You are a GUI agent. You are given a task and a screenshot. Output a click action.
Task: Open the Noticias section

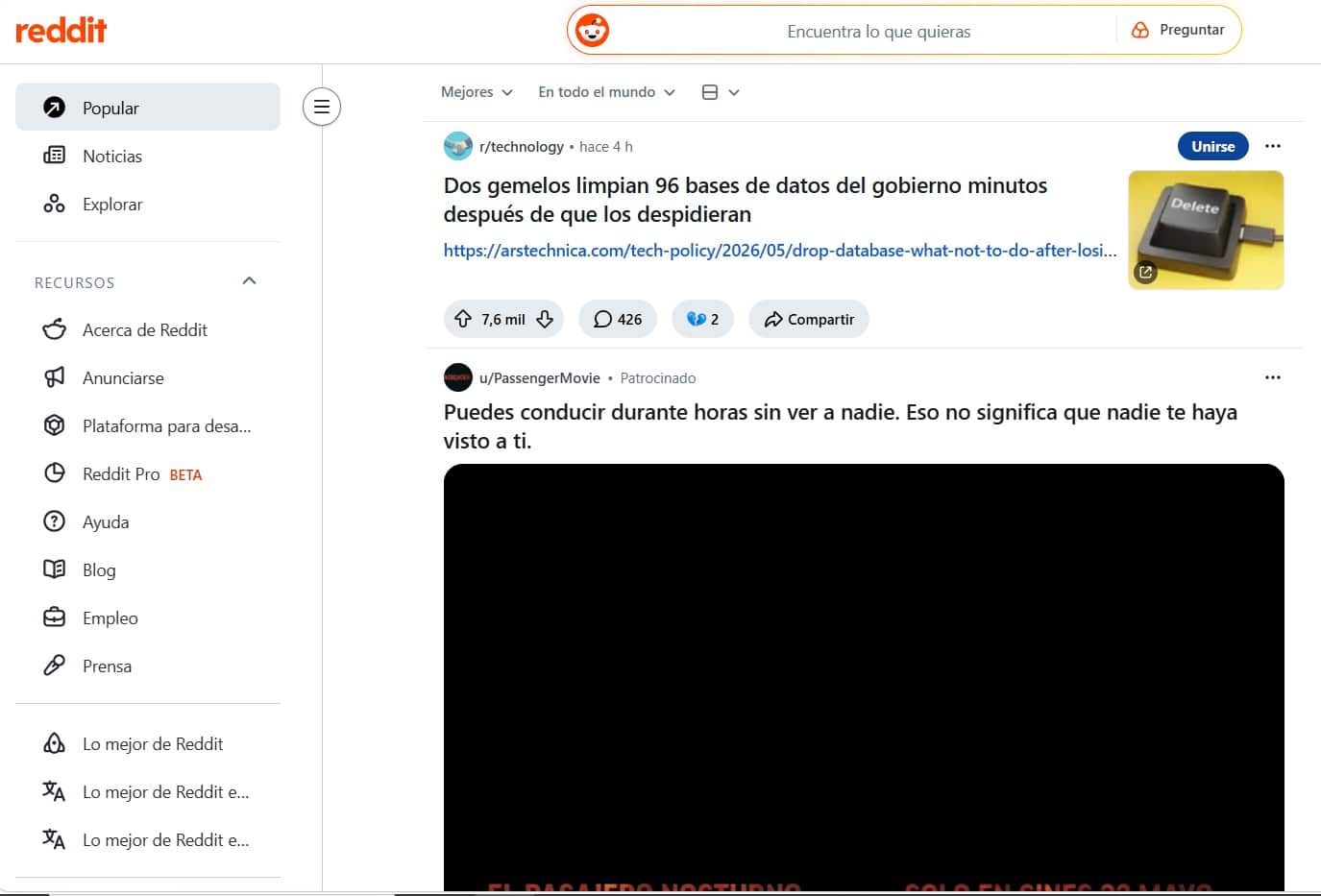click(148, 156)
